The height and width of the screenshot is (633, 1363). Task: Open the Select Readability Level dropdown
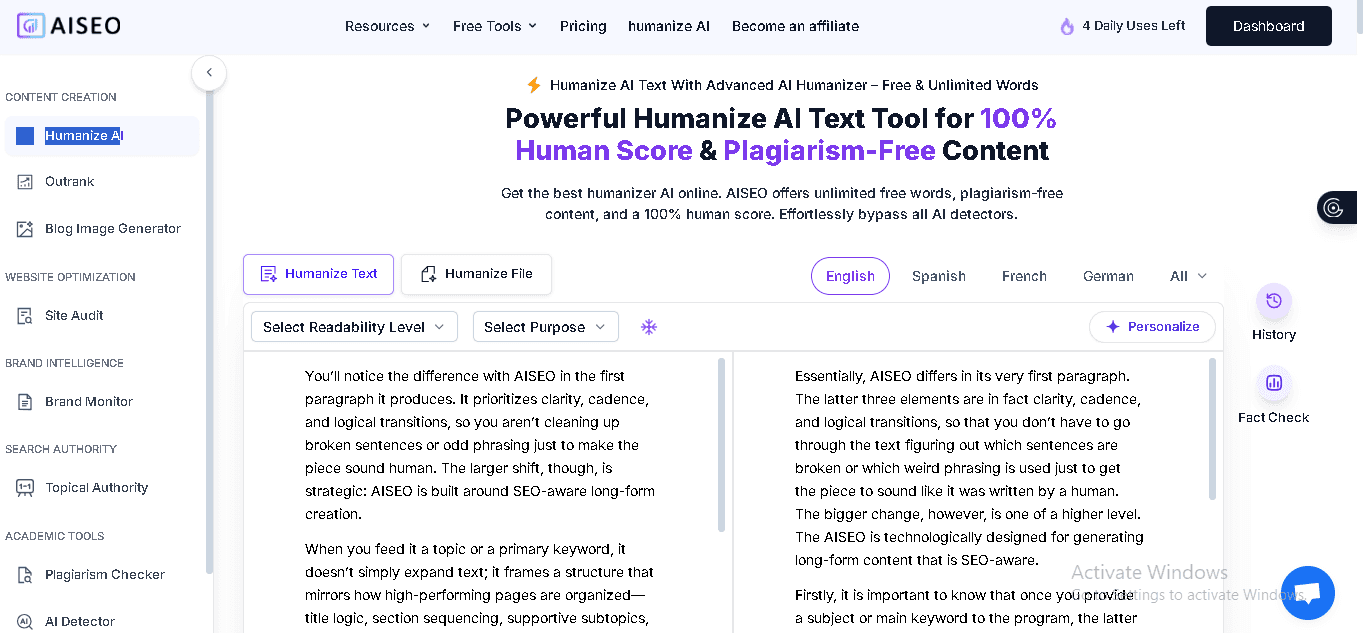353,326
